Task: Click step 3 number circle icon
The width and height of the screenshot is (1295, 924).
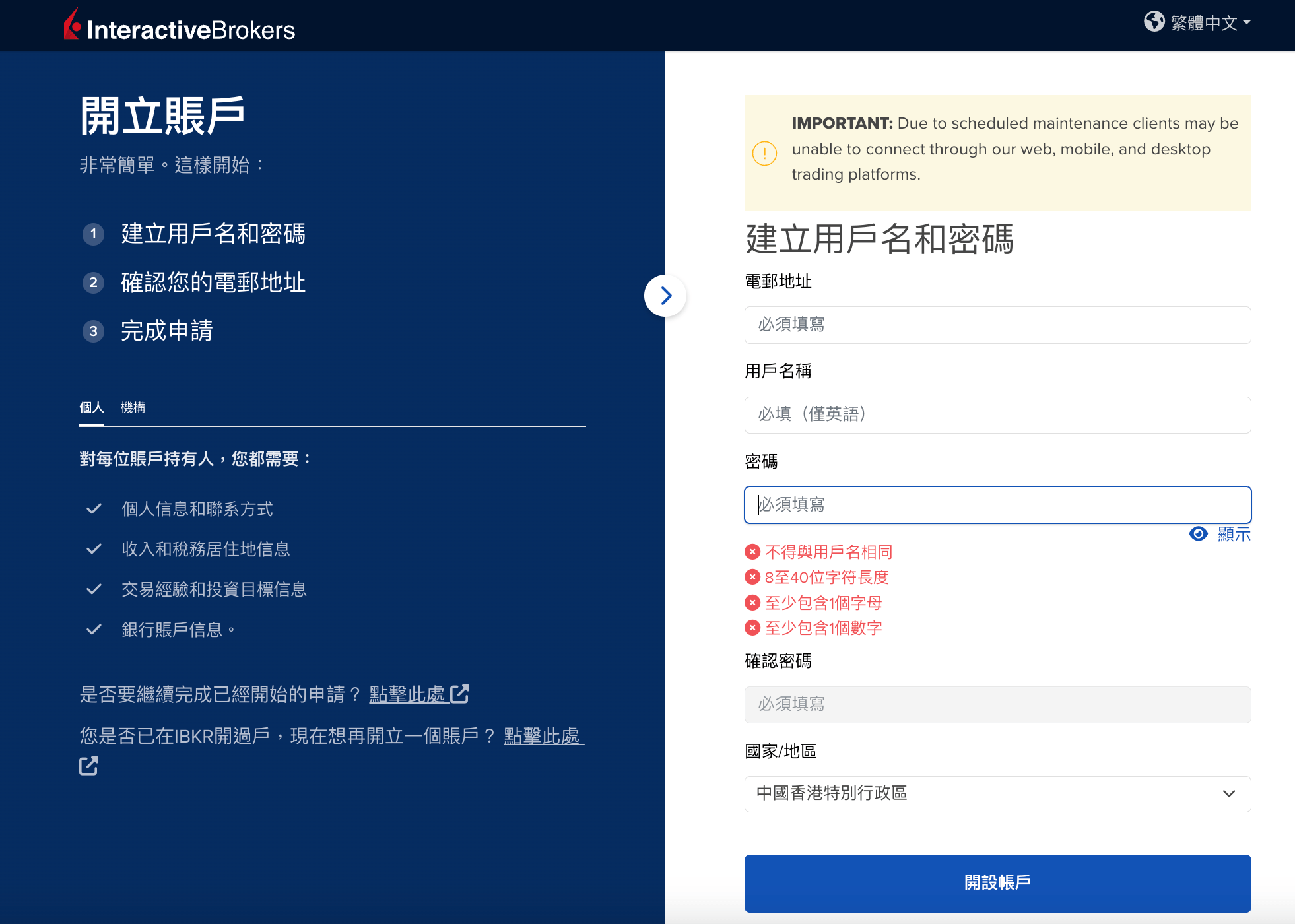Action: [x=93, y=331]
